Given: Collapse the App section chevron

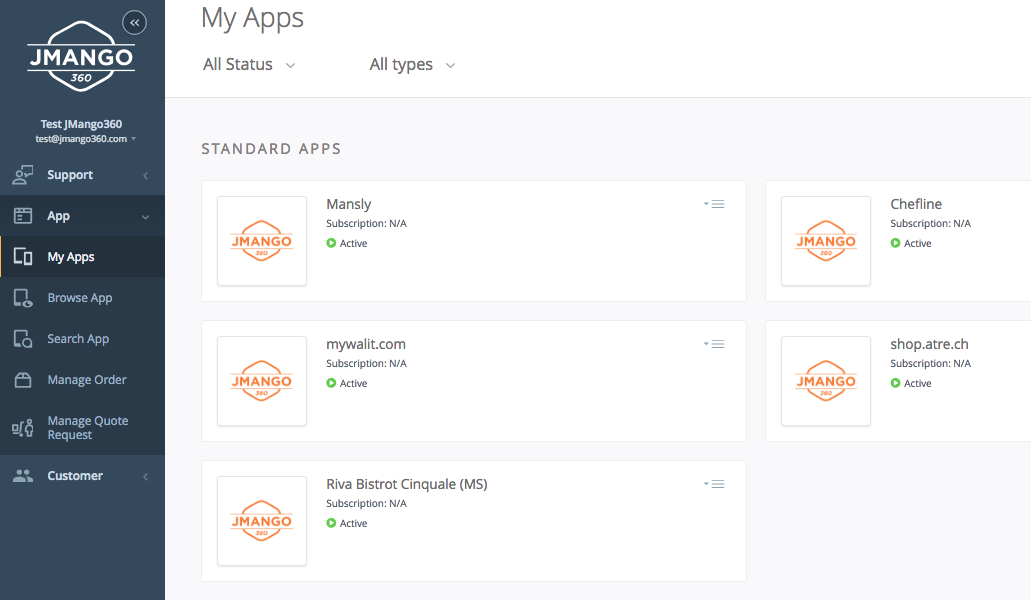Looking at the screenshot, I should tap(145, 217).
